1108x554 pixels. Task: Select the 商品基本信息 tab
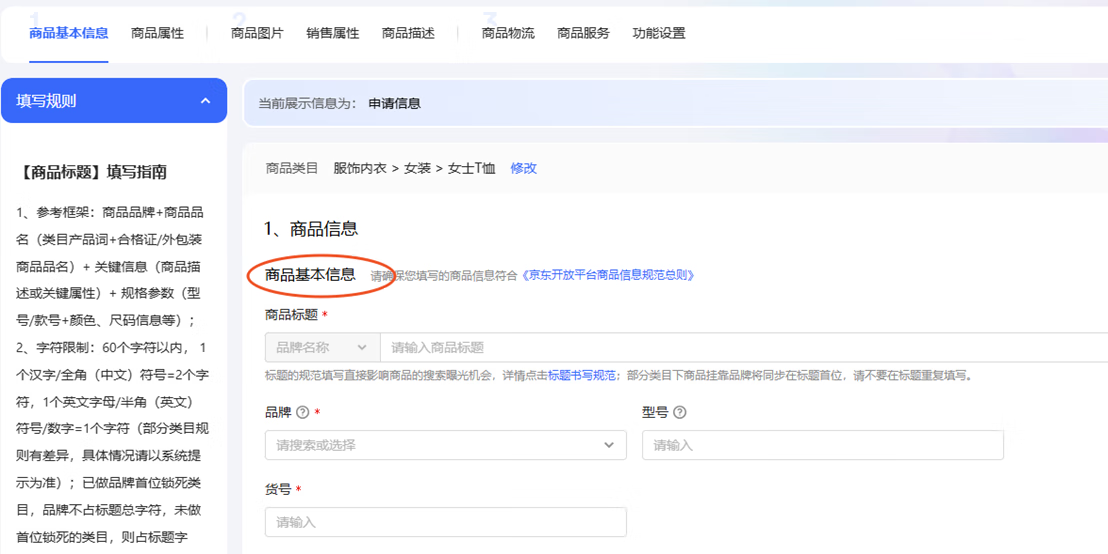pos(69,33)
